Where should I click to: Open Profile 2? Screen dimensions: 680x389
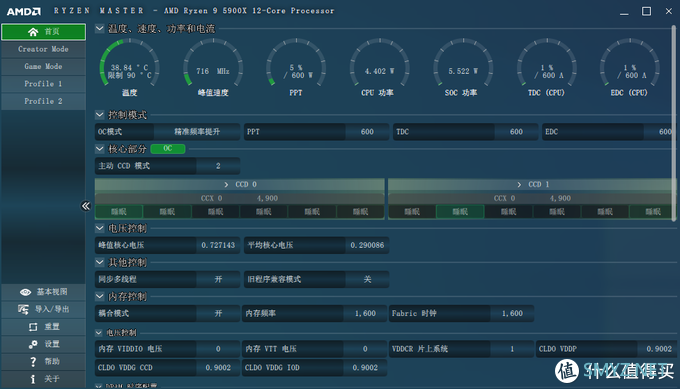[x=43, y=101]
